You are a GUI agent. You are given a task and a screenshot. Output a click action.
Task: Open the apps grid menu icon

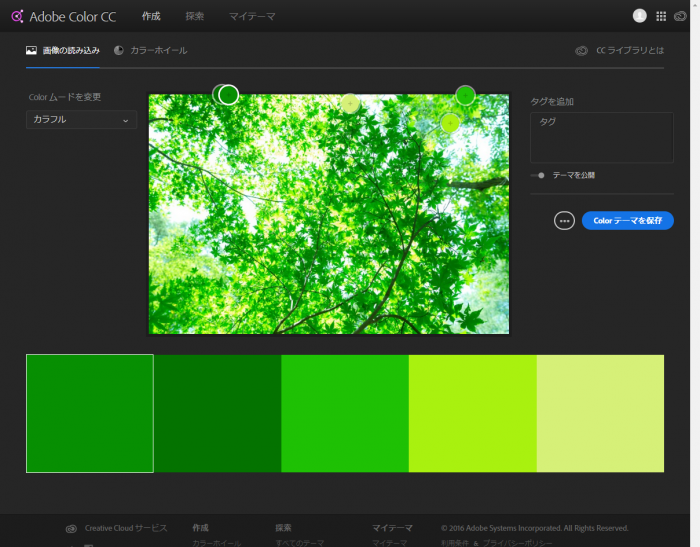point(661,16)
